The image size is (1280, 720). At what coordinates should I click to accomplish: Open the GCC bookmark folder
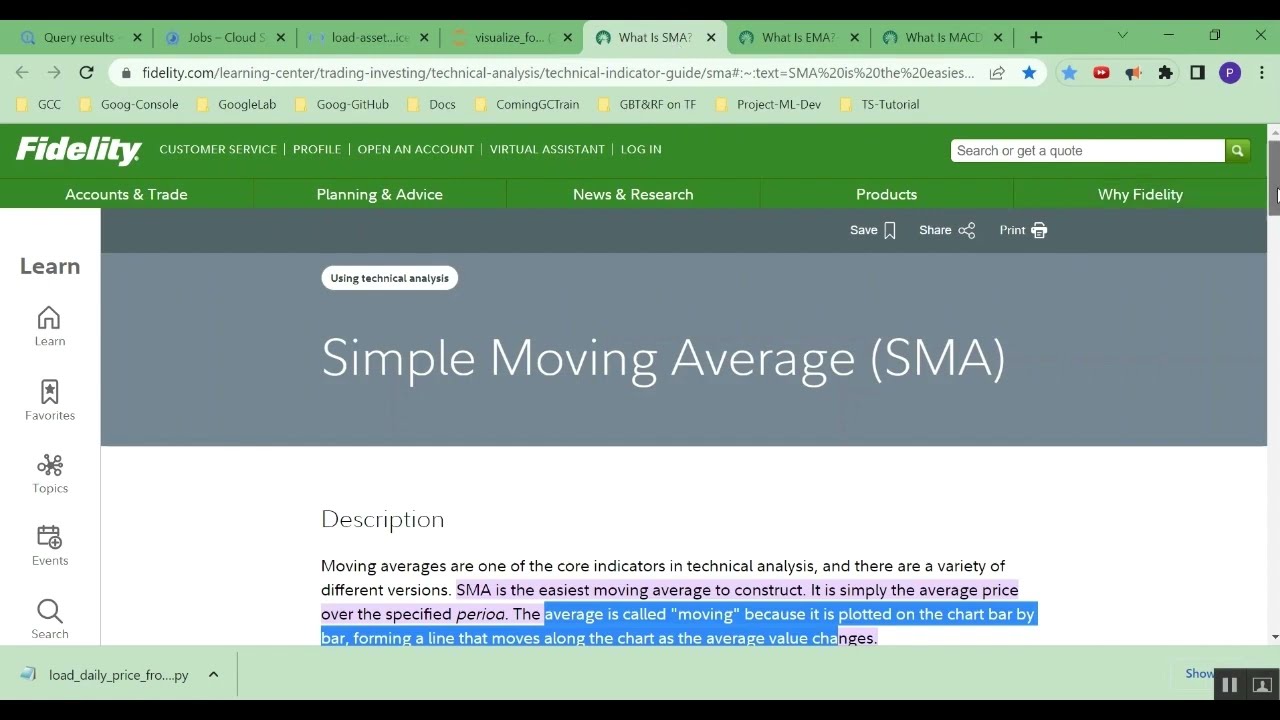click(x=40, y=104)
